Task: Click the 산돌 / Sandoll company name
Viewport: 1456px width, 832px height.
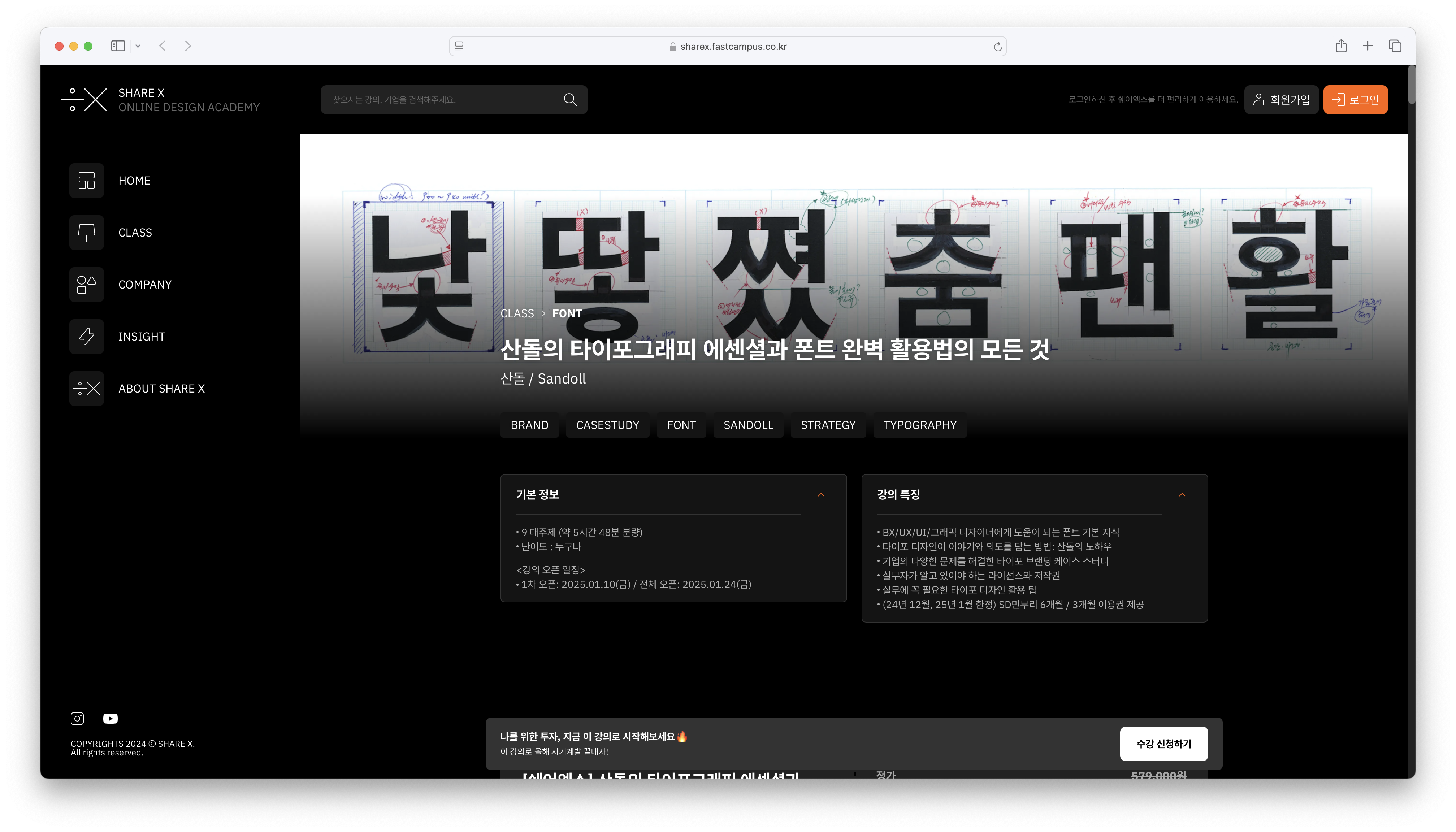Action: tap(543, 378)
